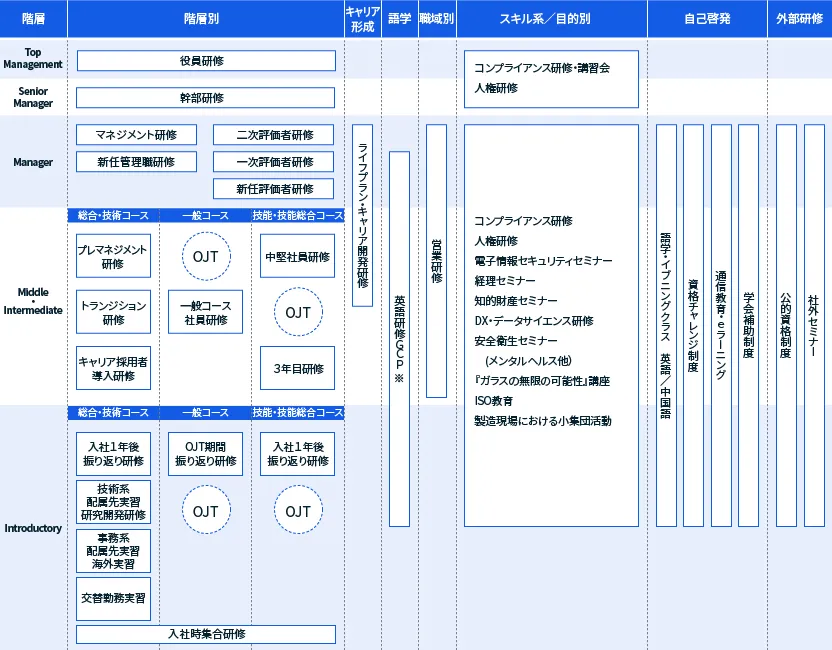Screen dimensions: 832x650
Task: Click the 通信教育・eラーニング vertical box
Action: [x=721, y=325]
